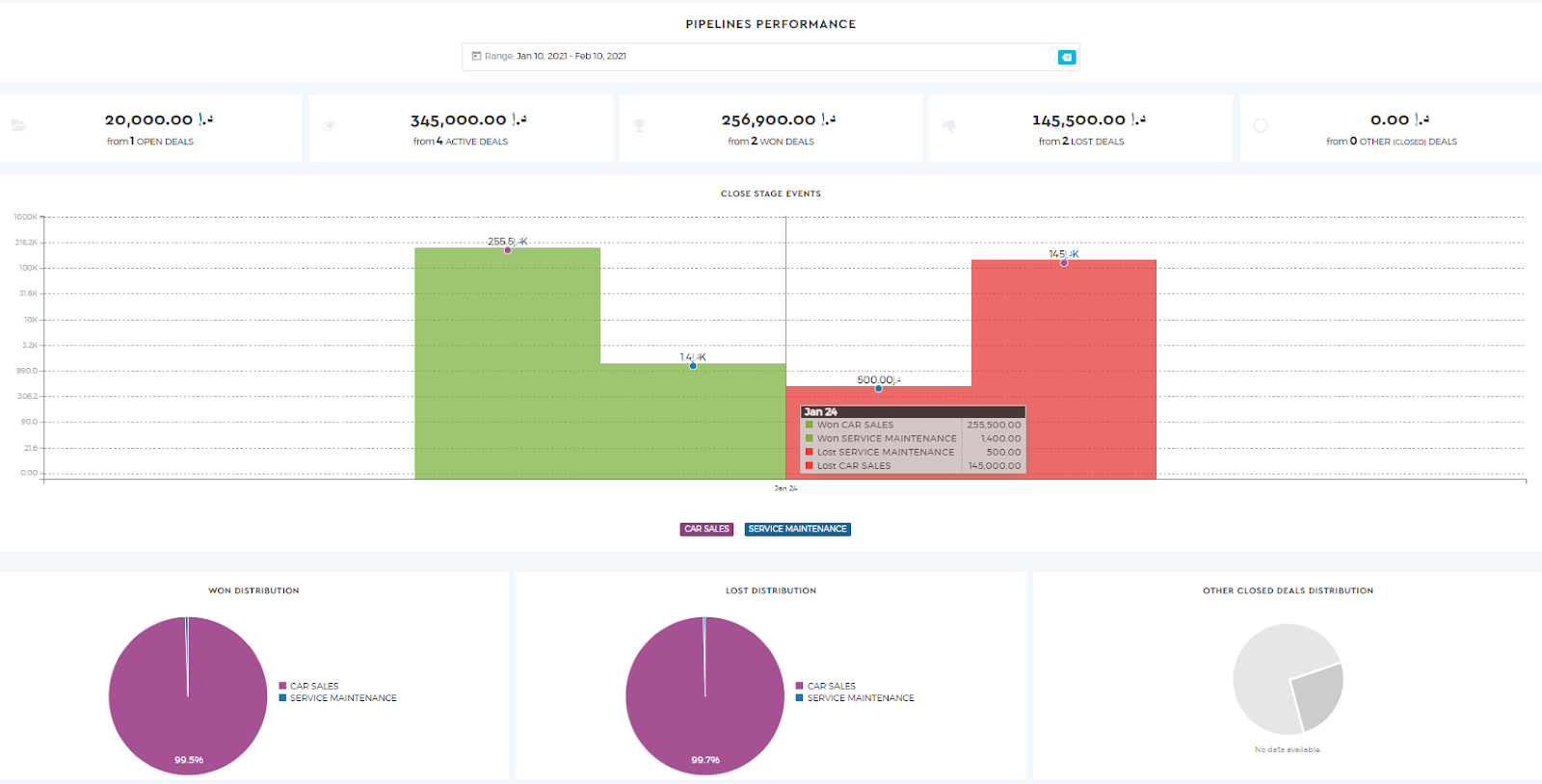Click the 0.00 other closed deals value
This screenshot has height=784, width=1542.
click(1399, 119)
